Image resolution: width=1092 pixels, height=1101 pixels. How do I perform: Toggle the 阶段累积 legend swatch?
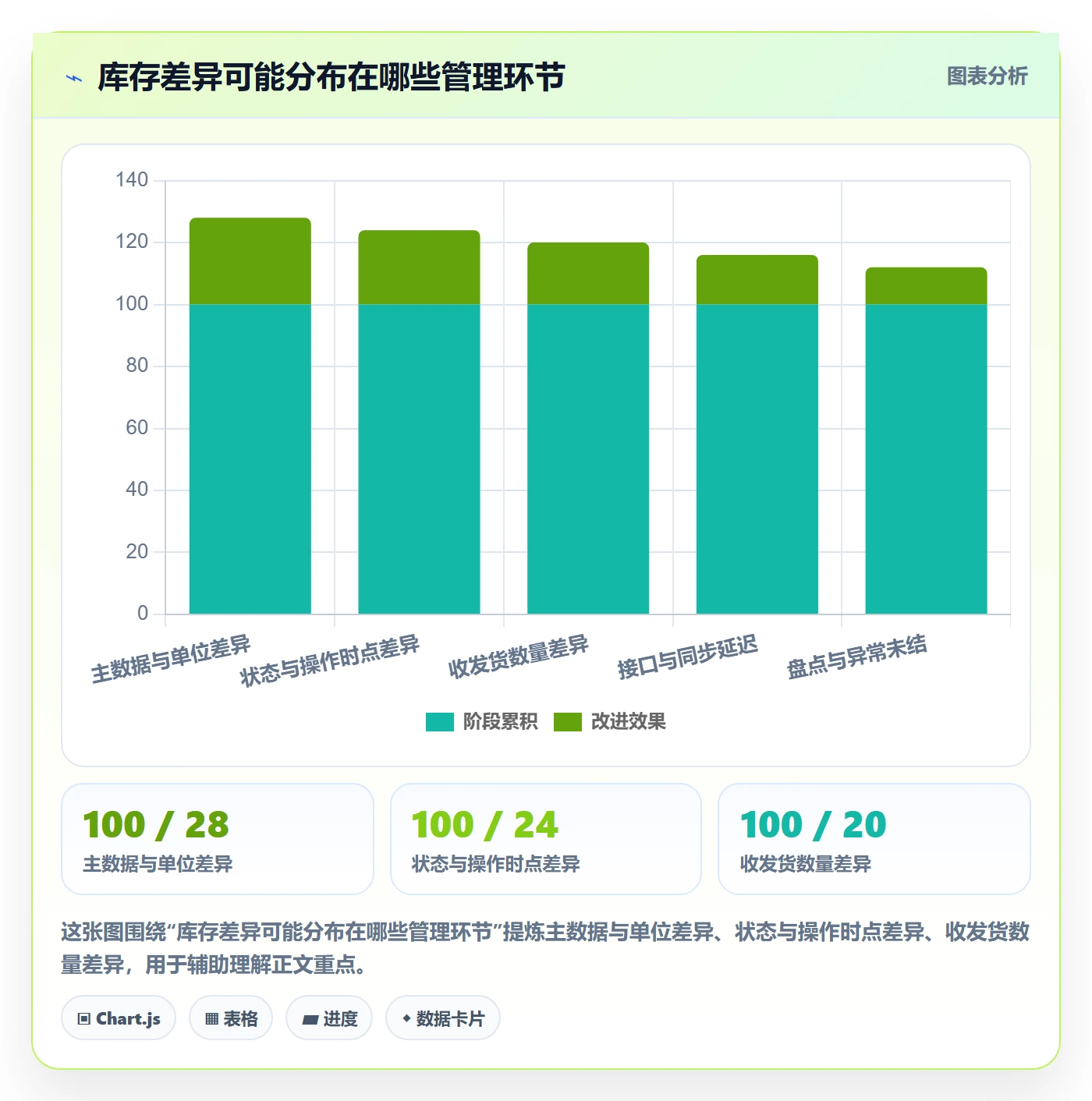pyautogui.click(x=439, y=722)
